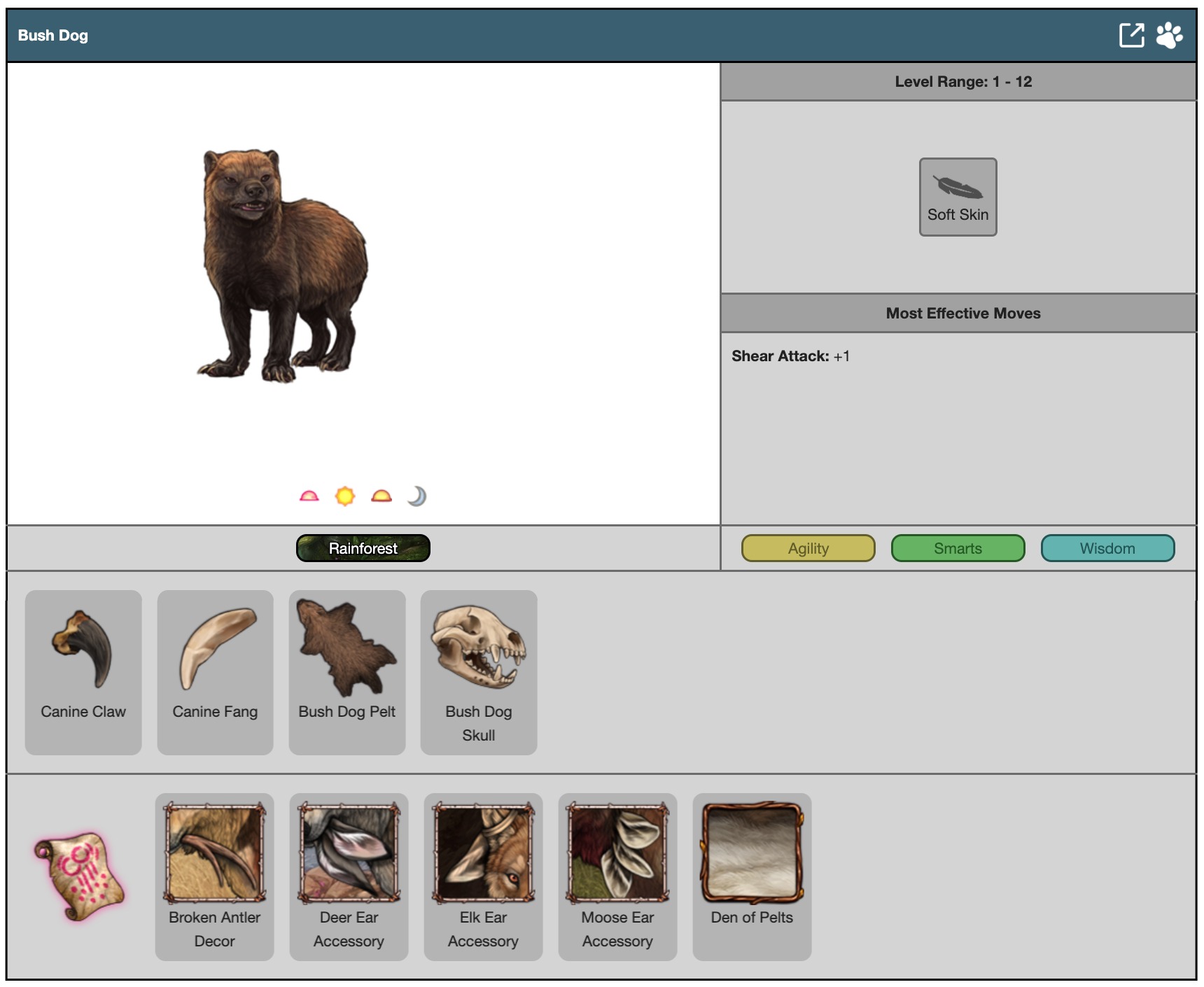Select the green Smarts stat badge
Image resolution: width=1204 pixels, height=987 pixels.
(x=957, y=548)
